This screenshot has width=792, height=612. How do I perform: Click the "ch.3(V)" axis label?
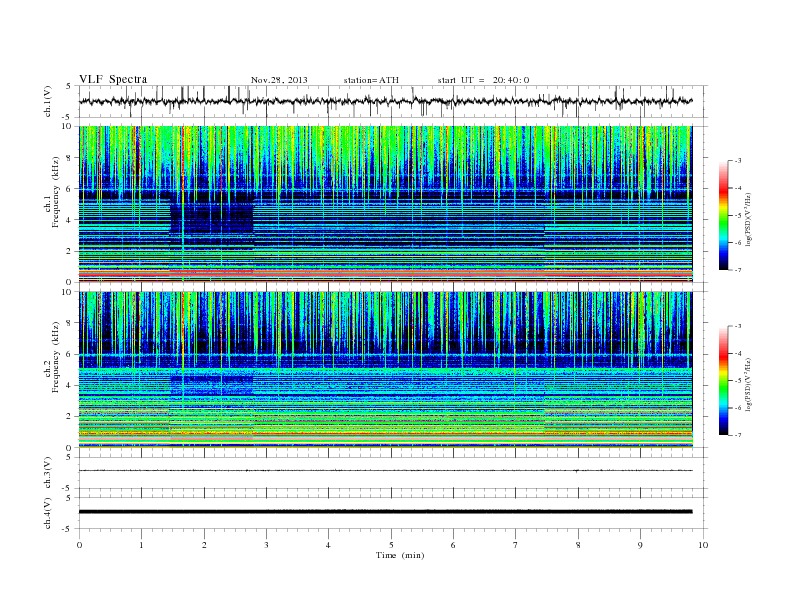tap(48, 473)
